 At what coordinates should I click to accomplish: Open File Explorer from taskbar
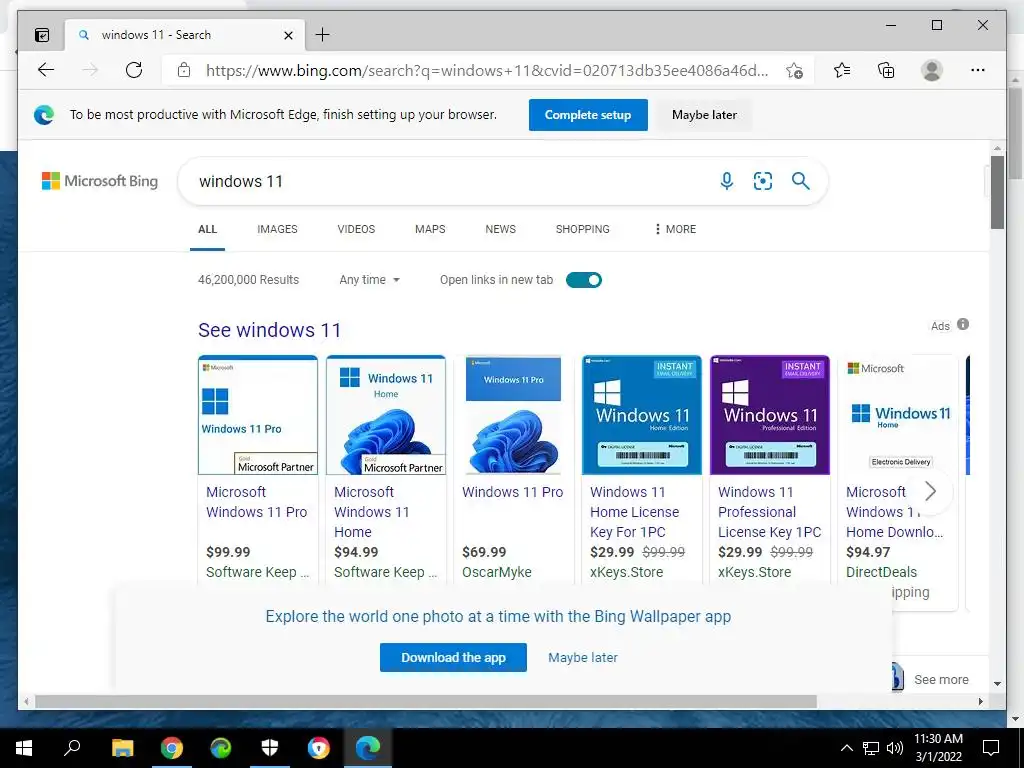pos(122,748)
